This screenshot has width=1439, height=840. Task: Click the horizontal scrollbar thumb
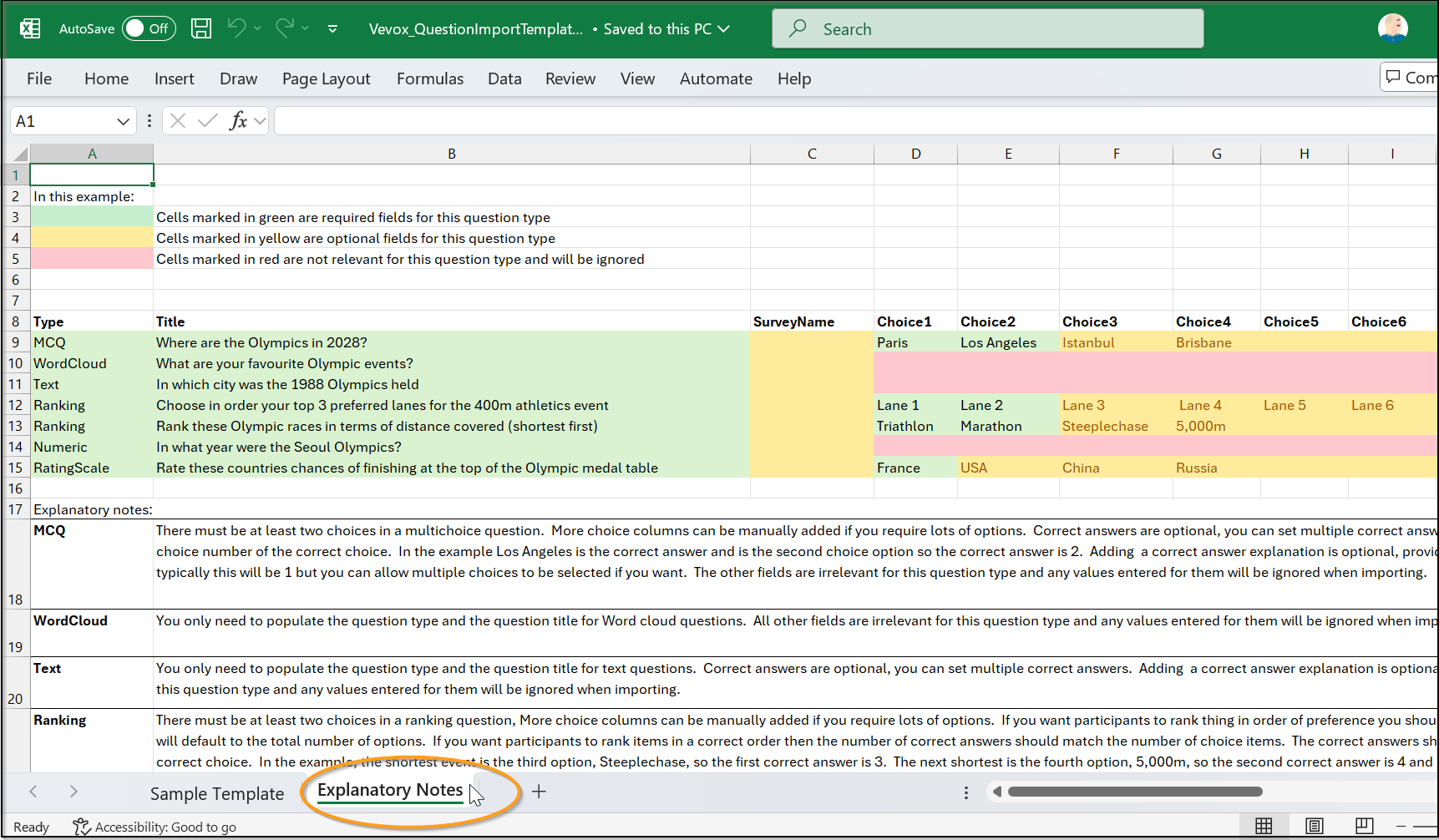1134,792
